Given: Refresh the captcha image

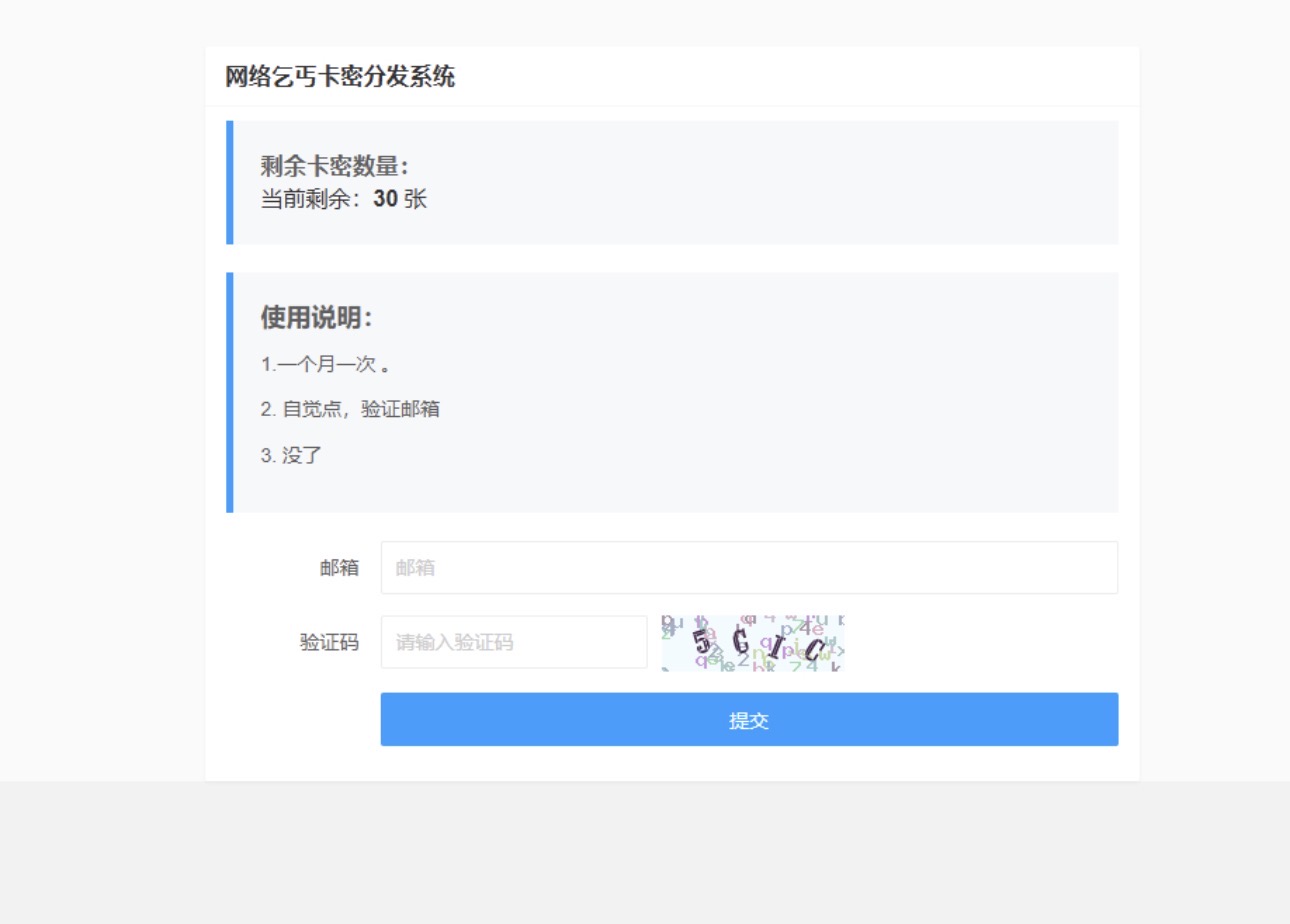Looking at the screenshot, I should point(753,643).
